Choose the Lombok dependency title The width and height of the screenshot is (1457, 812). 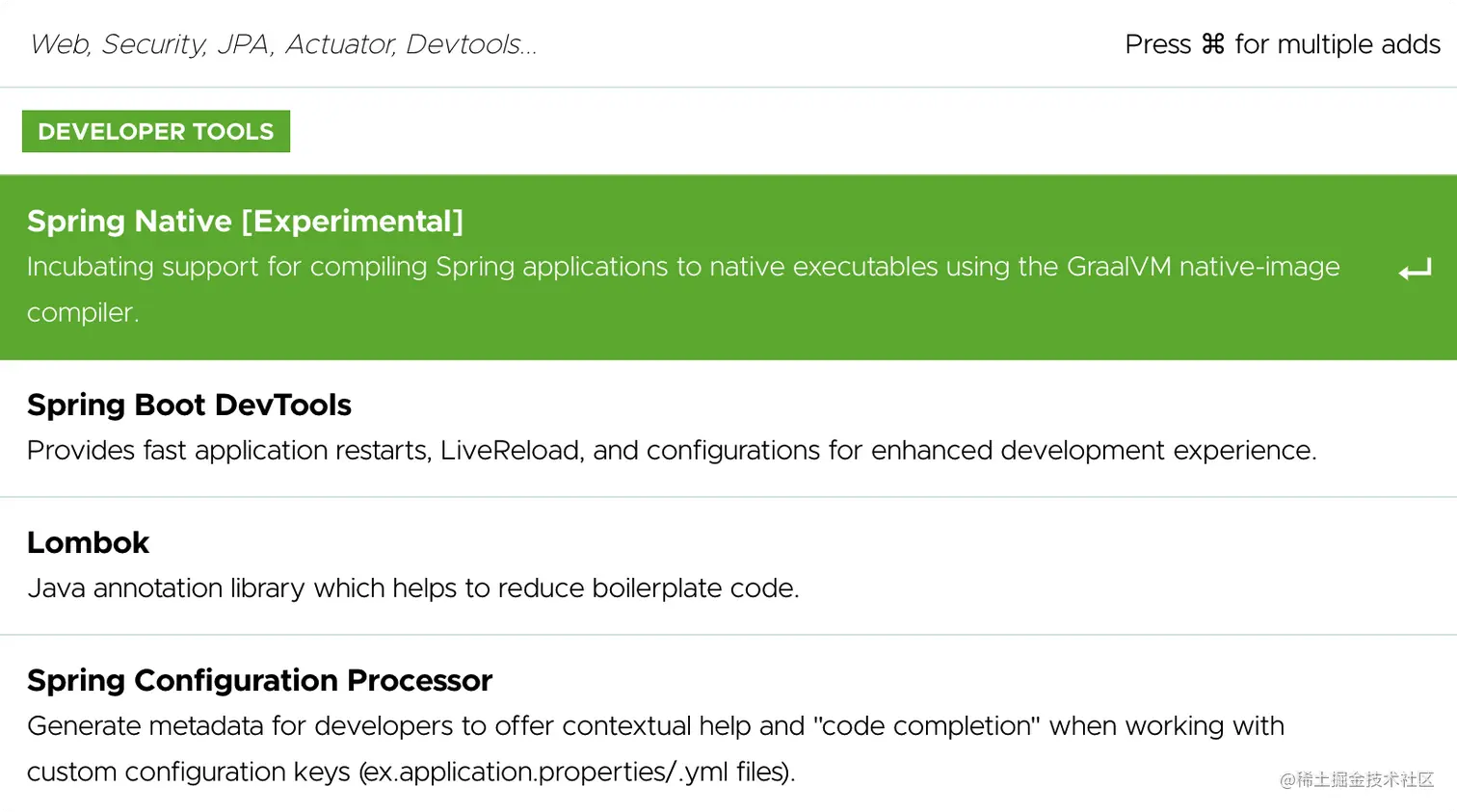click(89, 543)
